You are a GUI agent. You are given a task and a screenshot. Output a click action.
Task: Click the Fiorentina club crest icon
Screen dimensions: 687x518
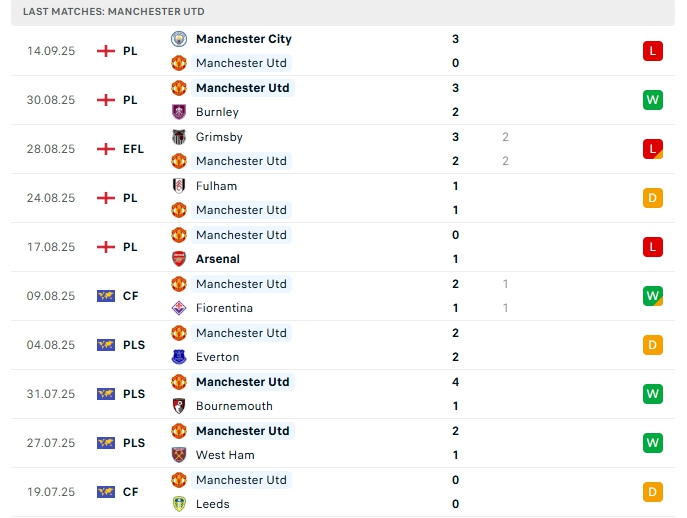179,308
